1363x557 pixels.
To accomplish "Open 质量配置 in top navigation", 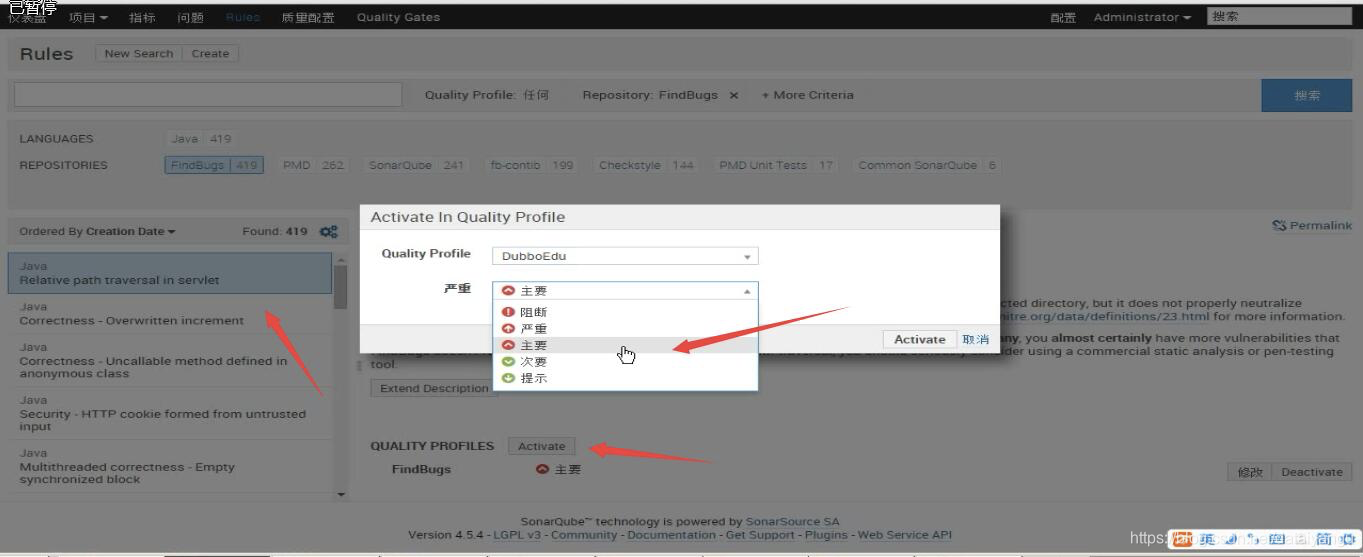I will 308,17.
